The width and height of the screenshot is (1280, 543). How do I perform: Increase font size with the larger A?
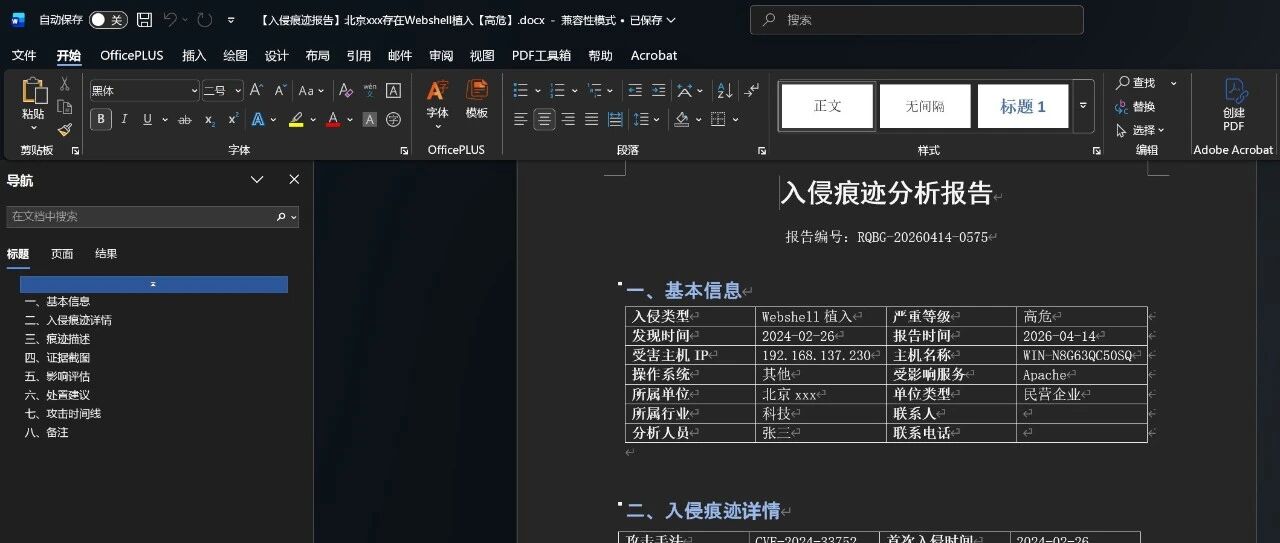point(257,90)
